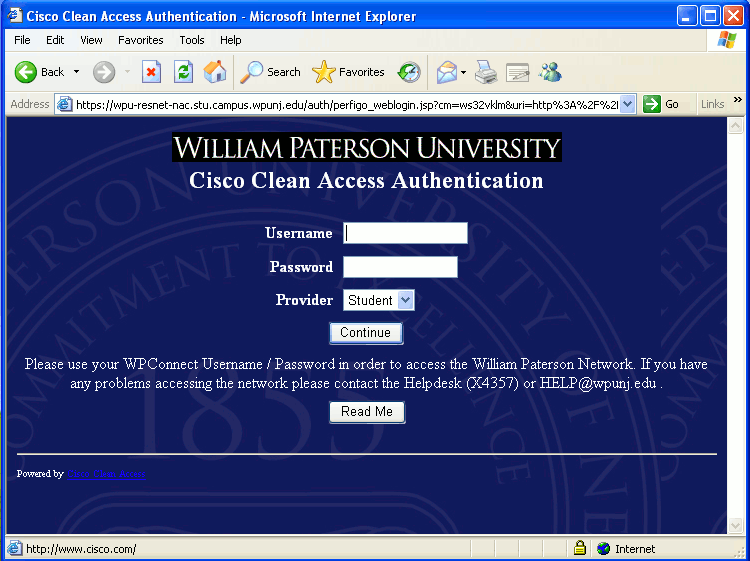Viewport: 750px width, 561px height.
Task: Click the IE icon in the title bar
Action: [15, 15]
